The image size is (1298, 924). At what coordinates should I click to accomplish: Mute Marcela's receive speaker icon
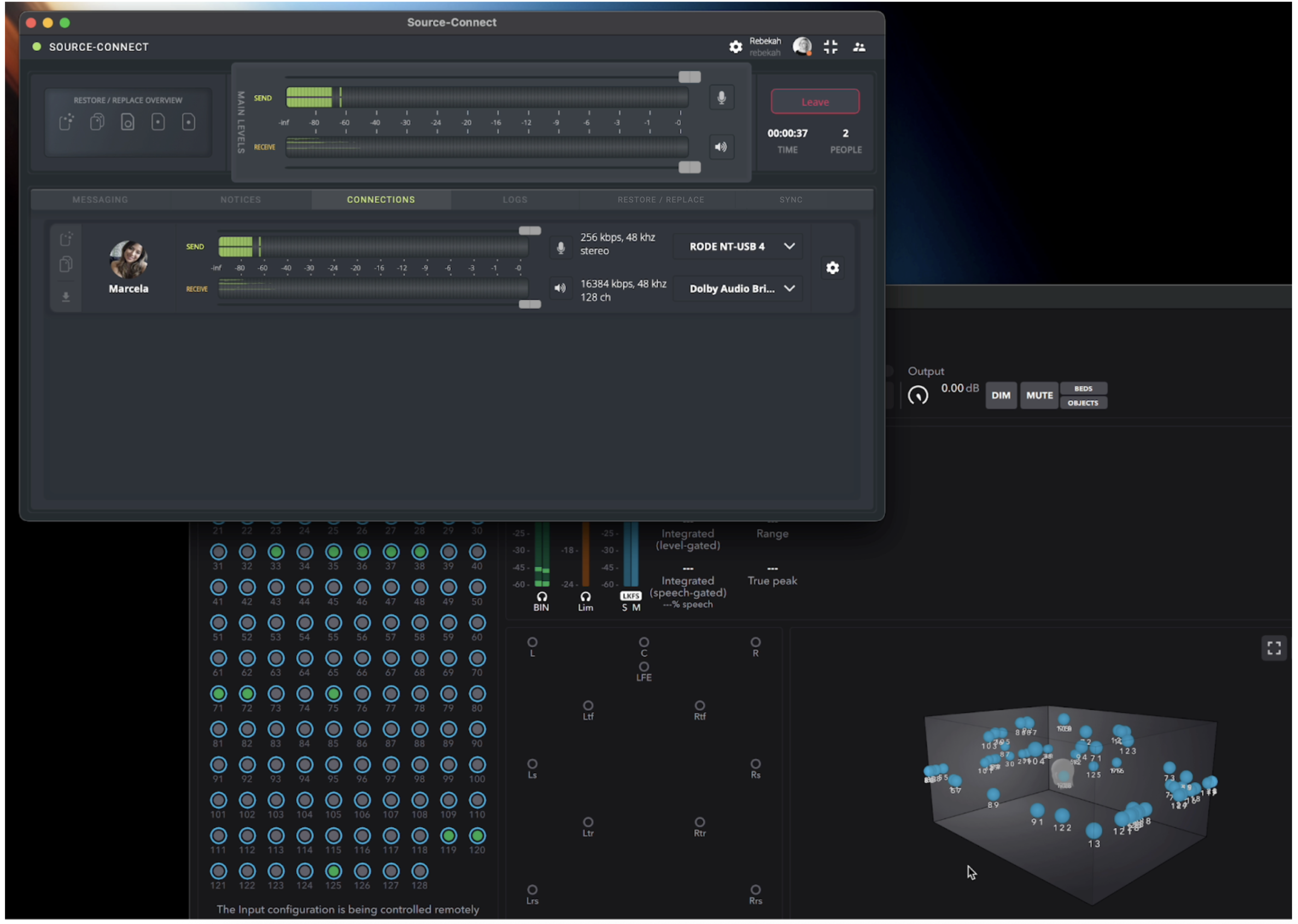[x=560, y=289]
